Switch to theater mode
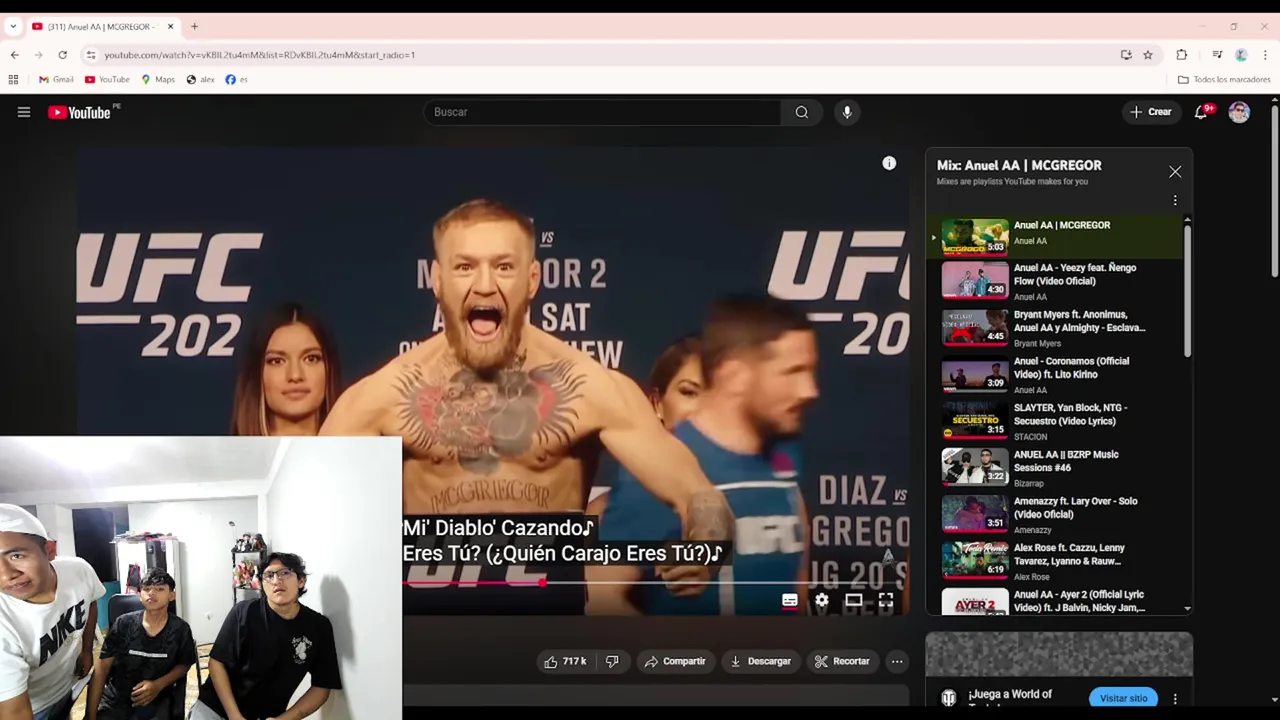1280x720 pixels. (x=853, y=600)
